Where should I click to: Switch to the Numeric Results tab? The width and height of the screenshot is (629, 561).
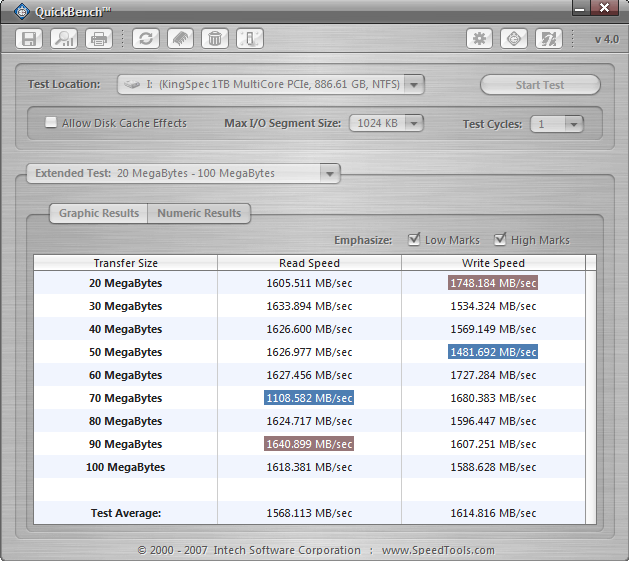coord(199,213)
